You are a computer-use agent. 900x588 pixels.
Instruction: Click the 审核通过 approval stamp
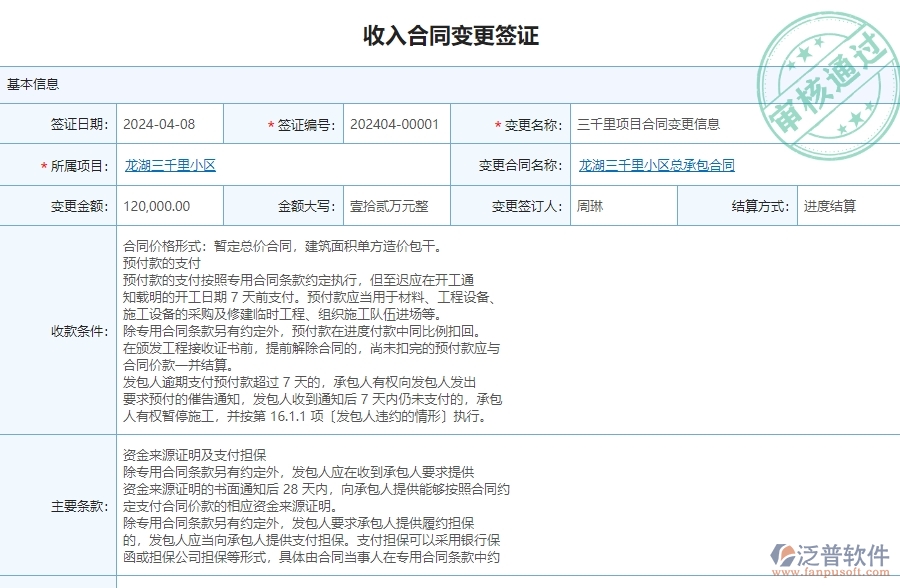click(x=828, y=60)
